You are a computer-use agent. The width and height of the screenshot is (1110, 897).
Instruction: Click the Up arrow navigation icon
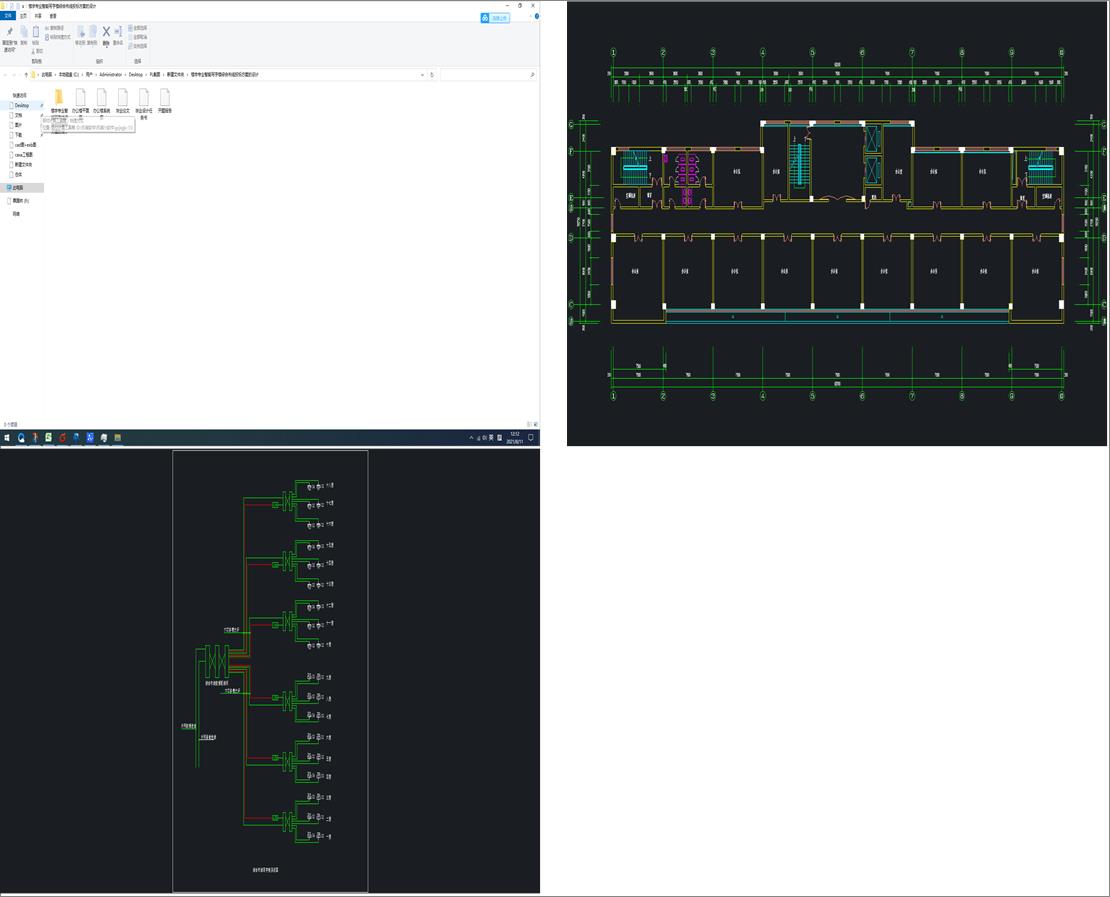tap(25, 75)
